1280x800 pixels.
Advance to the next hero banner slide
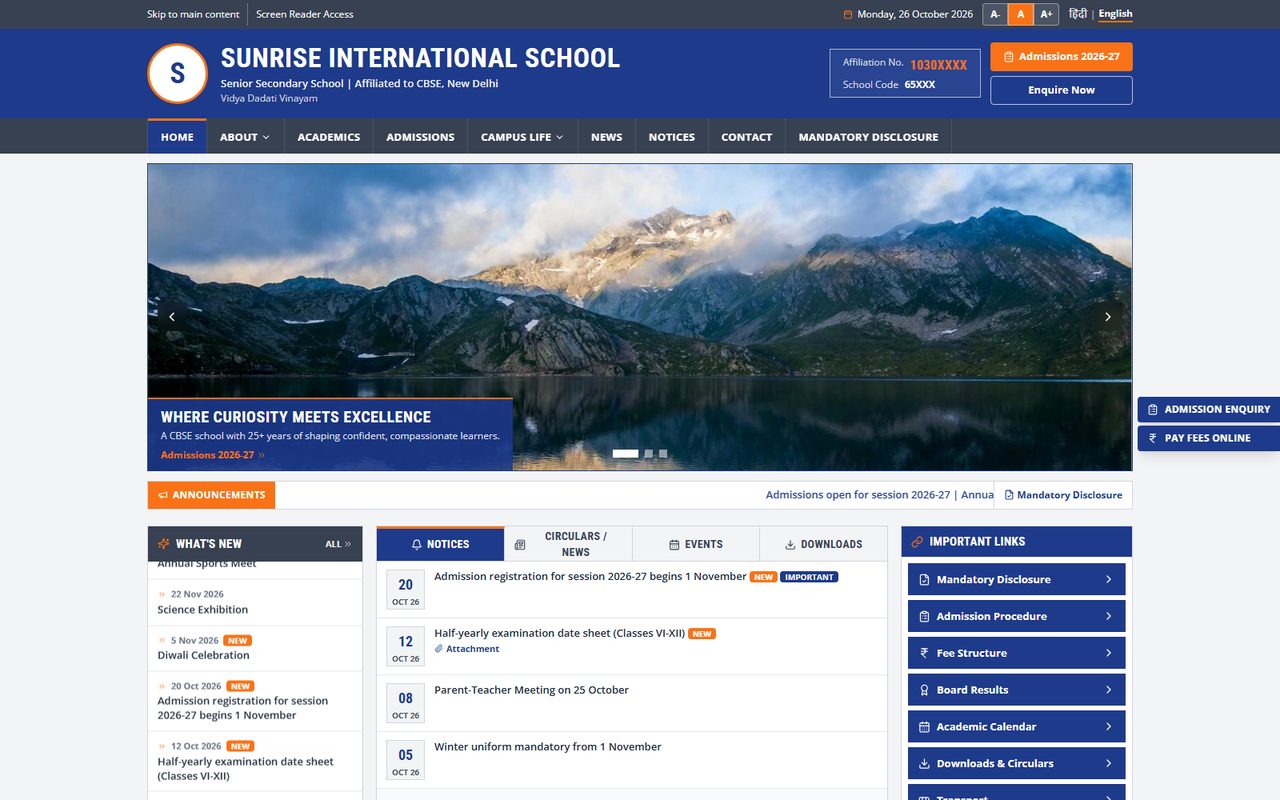coord(1107,317)
